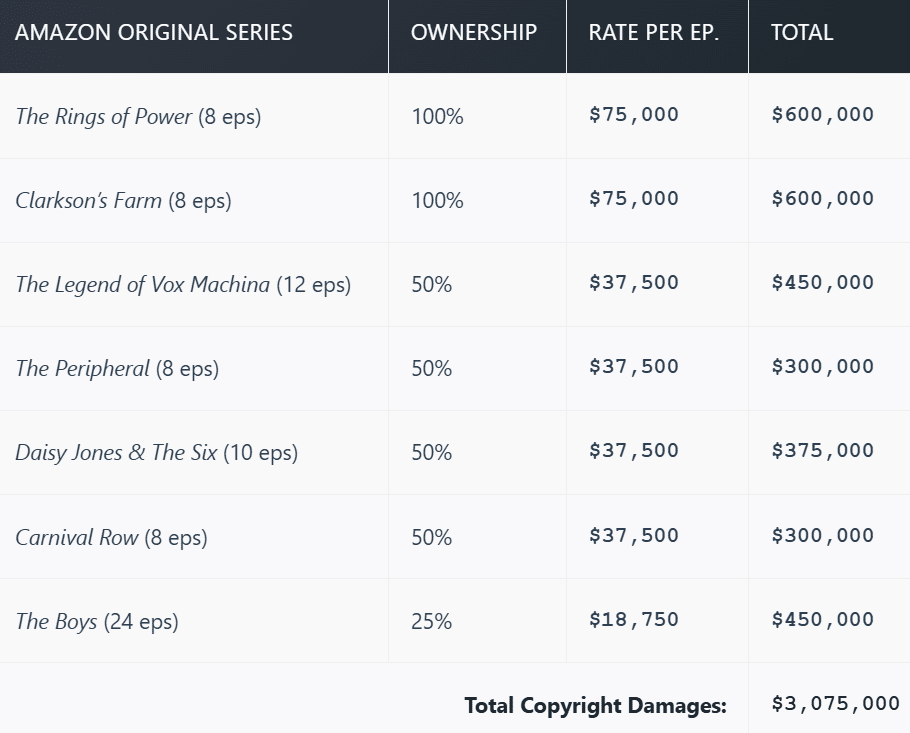Click the $18,750 rate per episode cell
Viewport: 910px width, 733px height.
pyautogui.click(x=633, y=620)
